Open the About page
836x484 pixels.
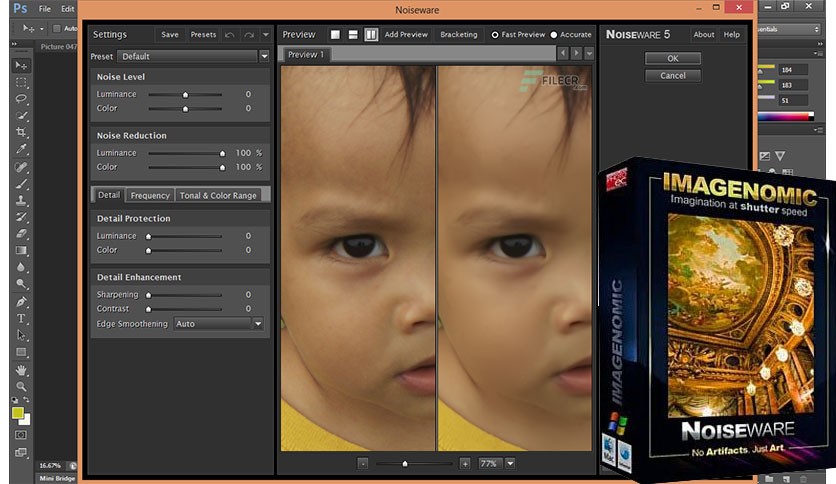point(704,35)
